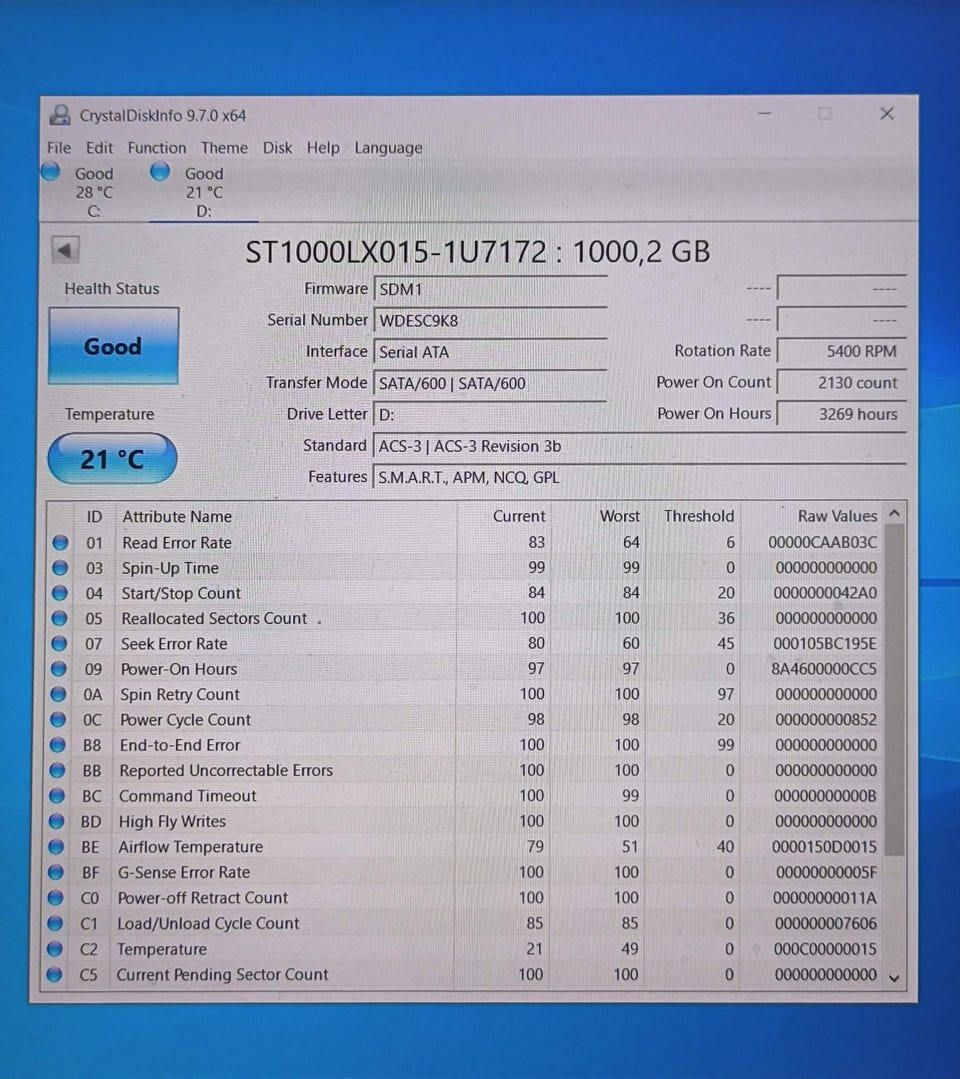Select raw value 000105BC195E

pos(825,644)
